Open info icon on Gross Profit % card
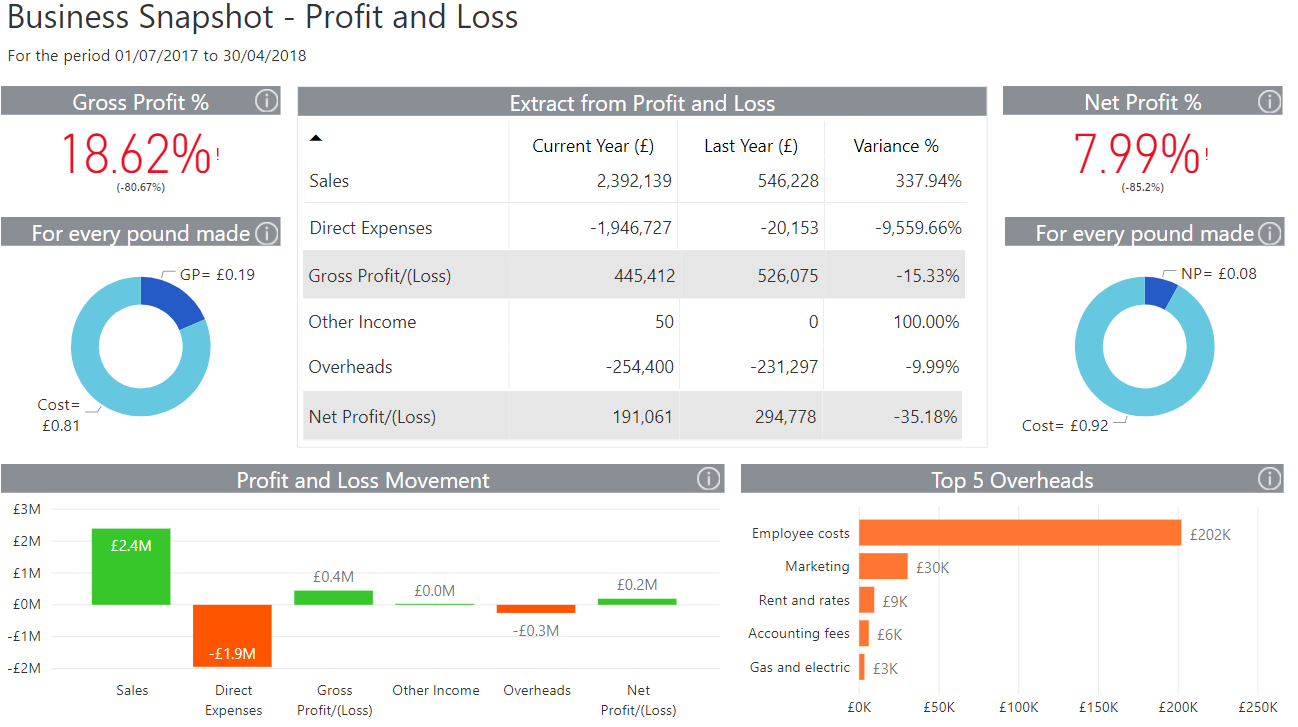1298x727 pixels. [266, 101]
